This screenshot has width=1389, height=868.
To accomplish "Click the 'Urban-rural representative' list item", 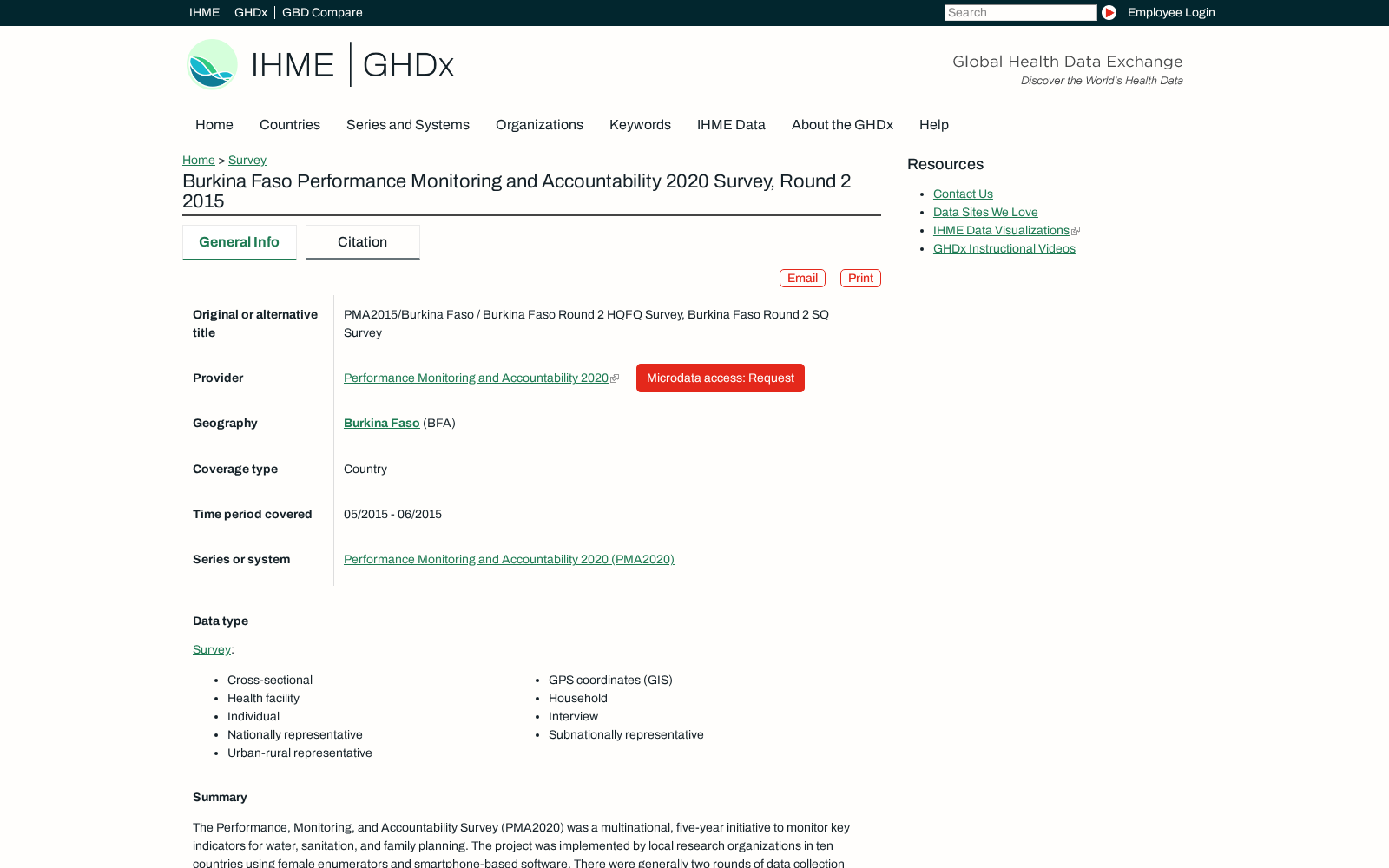I will pos(300,753).
